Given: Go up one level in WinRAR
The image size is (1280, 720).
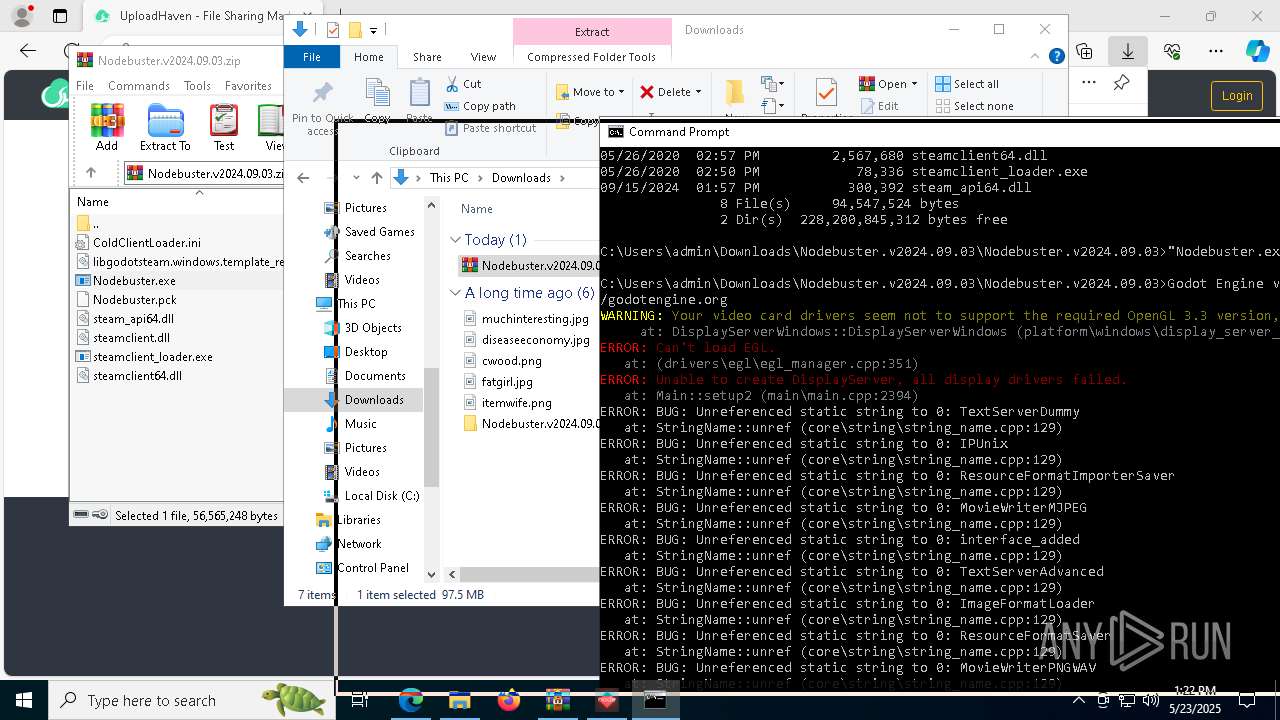Looking at the screenshot, I should [91, 173].
